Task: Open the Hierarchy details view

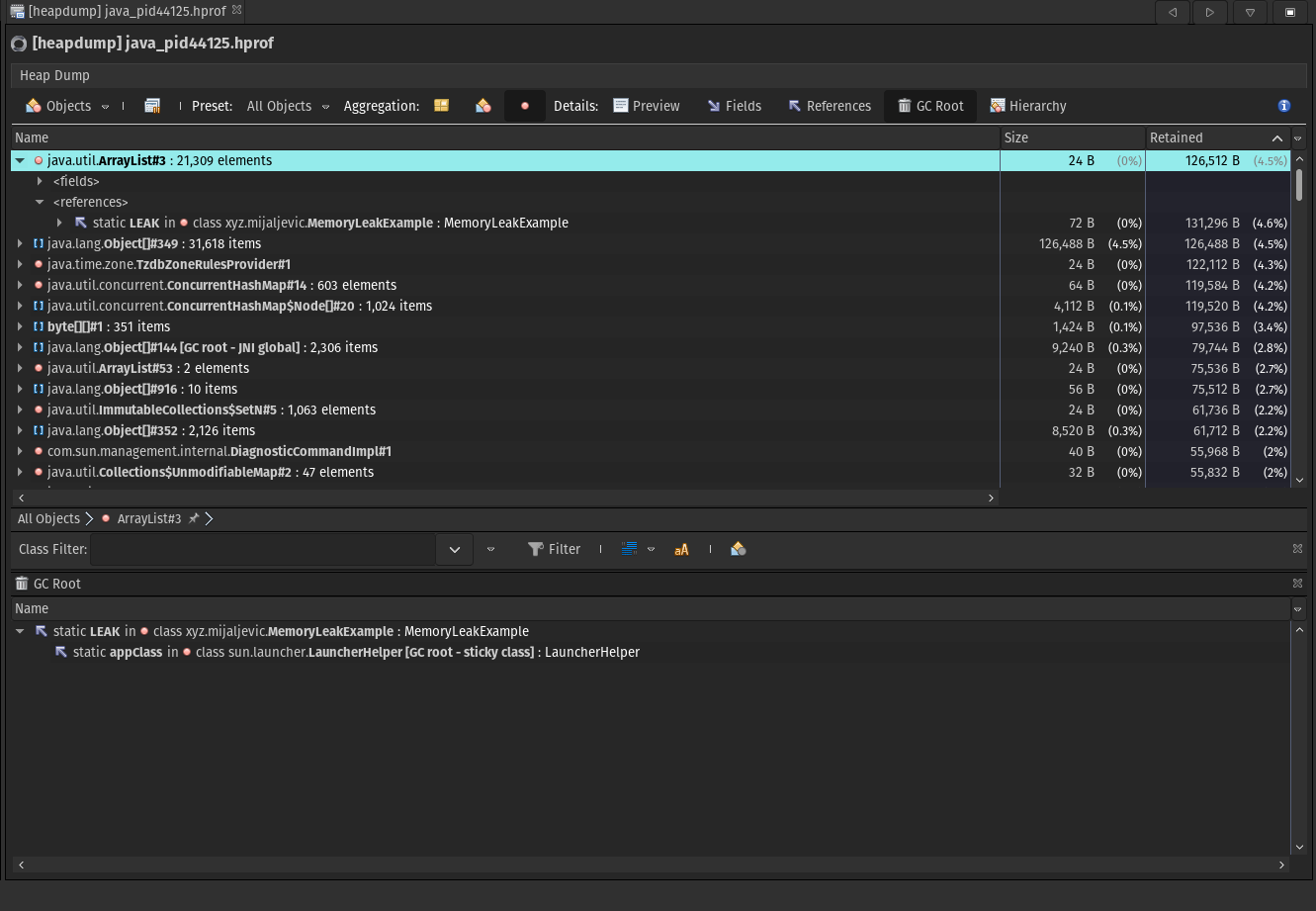Action: [1027, 106]
